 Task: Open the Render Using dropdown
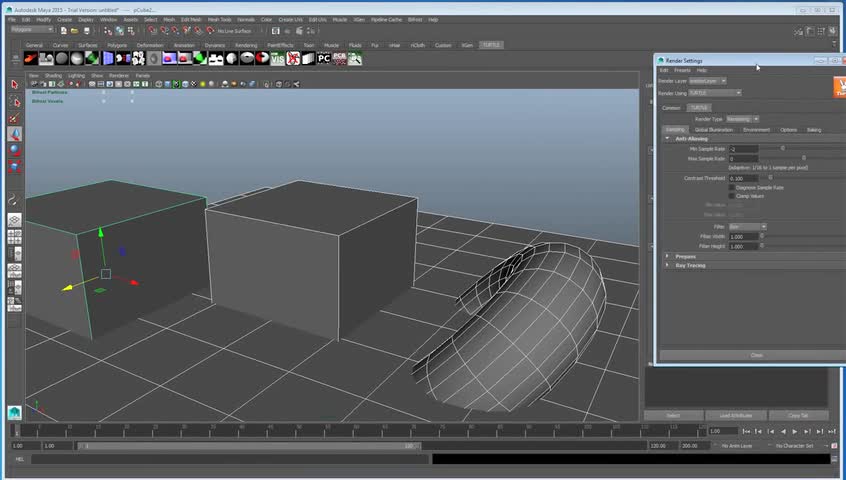(x=714, y=93)
